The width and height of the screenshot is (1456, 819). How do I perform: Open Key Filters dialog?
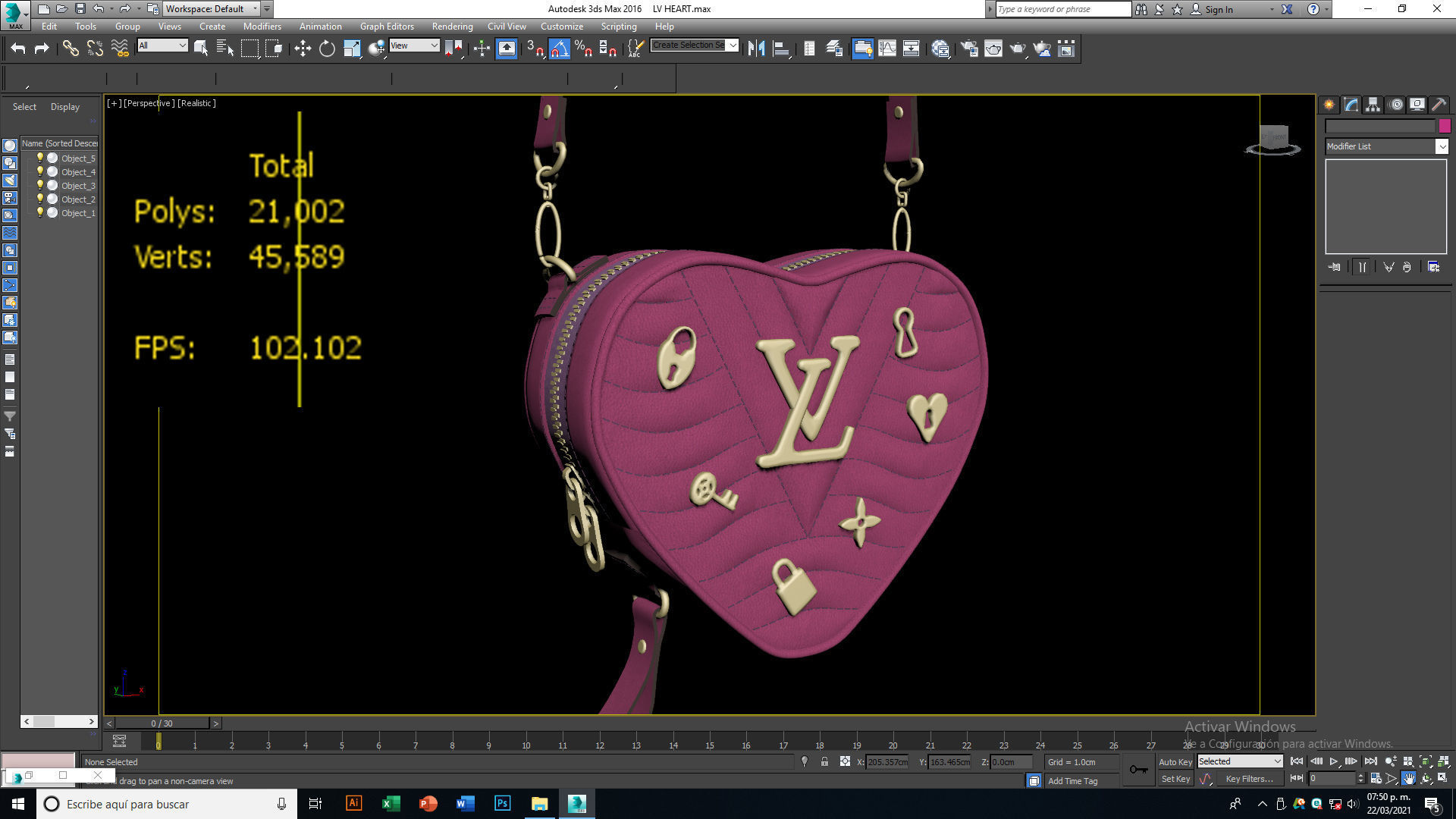(x=1249, y=779)
